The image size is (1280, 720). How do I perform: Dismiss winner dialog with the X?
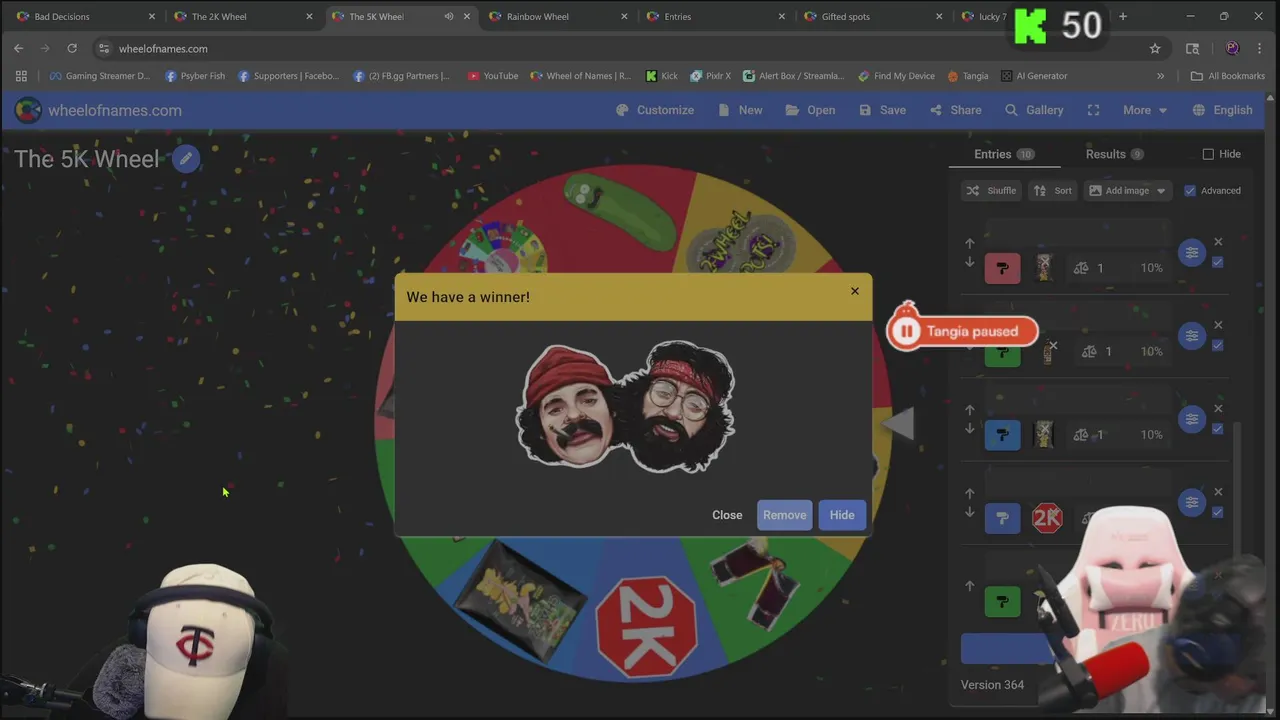pos(854,291)
